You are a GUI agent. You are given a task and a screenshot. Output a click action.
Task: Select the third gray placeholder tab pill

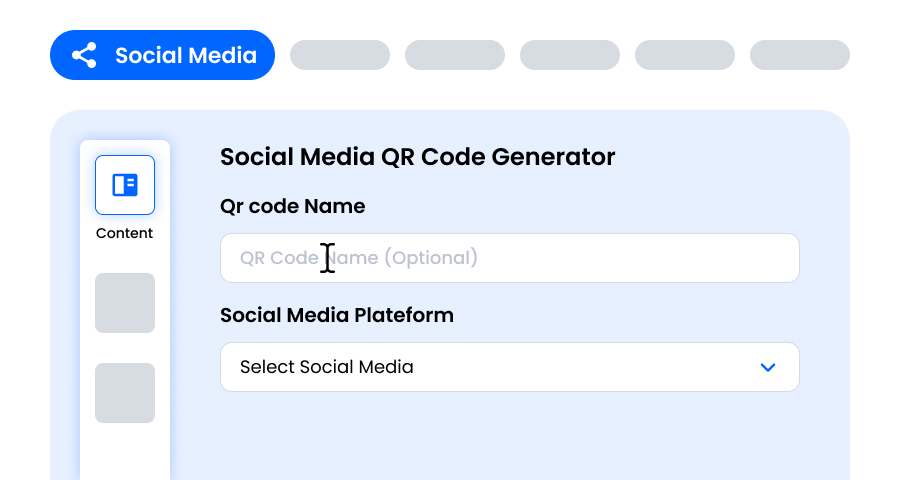tap(570, 55)
